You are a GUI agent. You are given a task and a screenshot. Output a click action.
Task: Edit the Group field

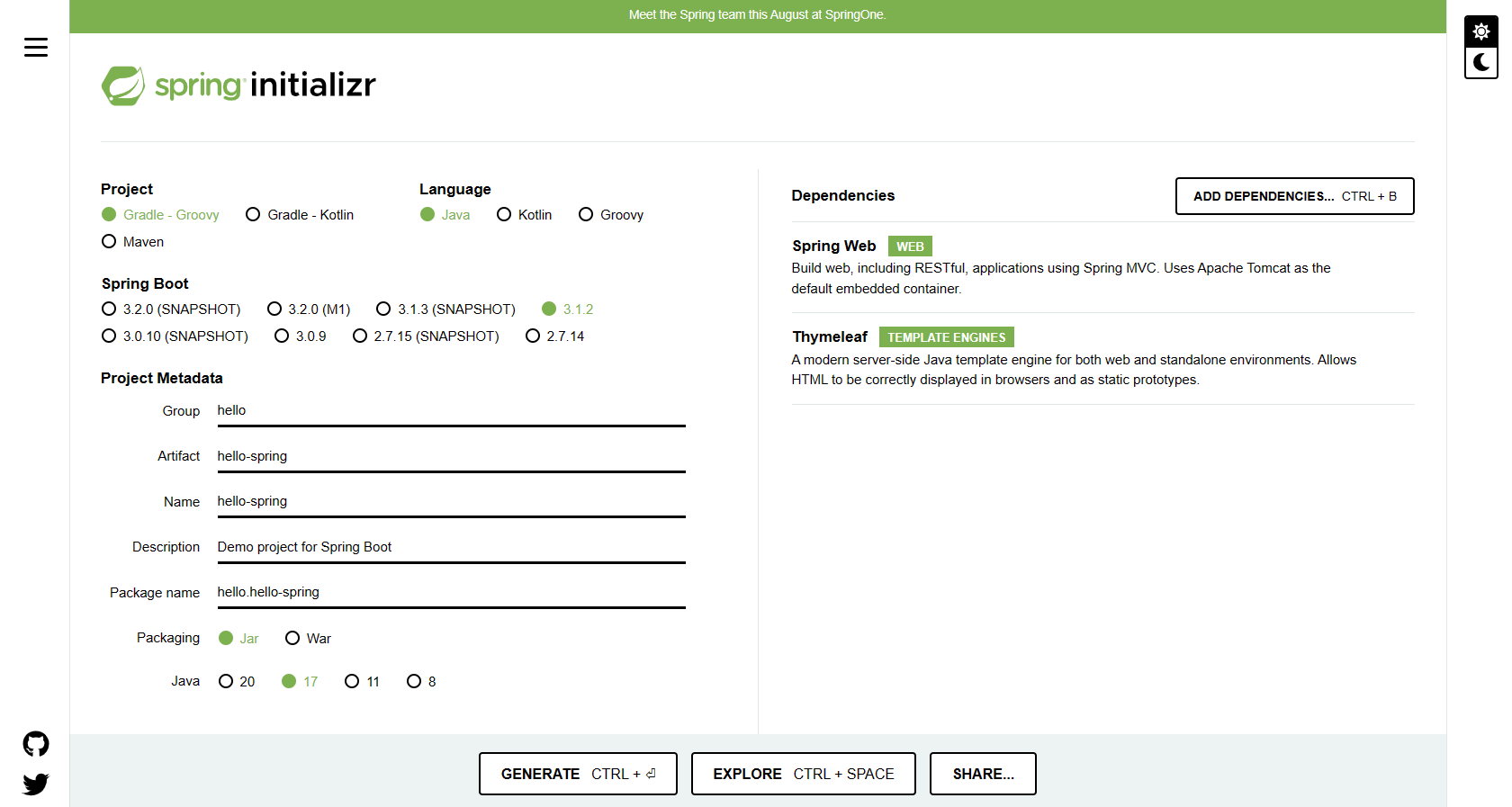(451, 410)
